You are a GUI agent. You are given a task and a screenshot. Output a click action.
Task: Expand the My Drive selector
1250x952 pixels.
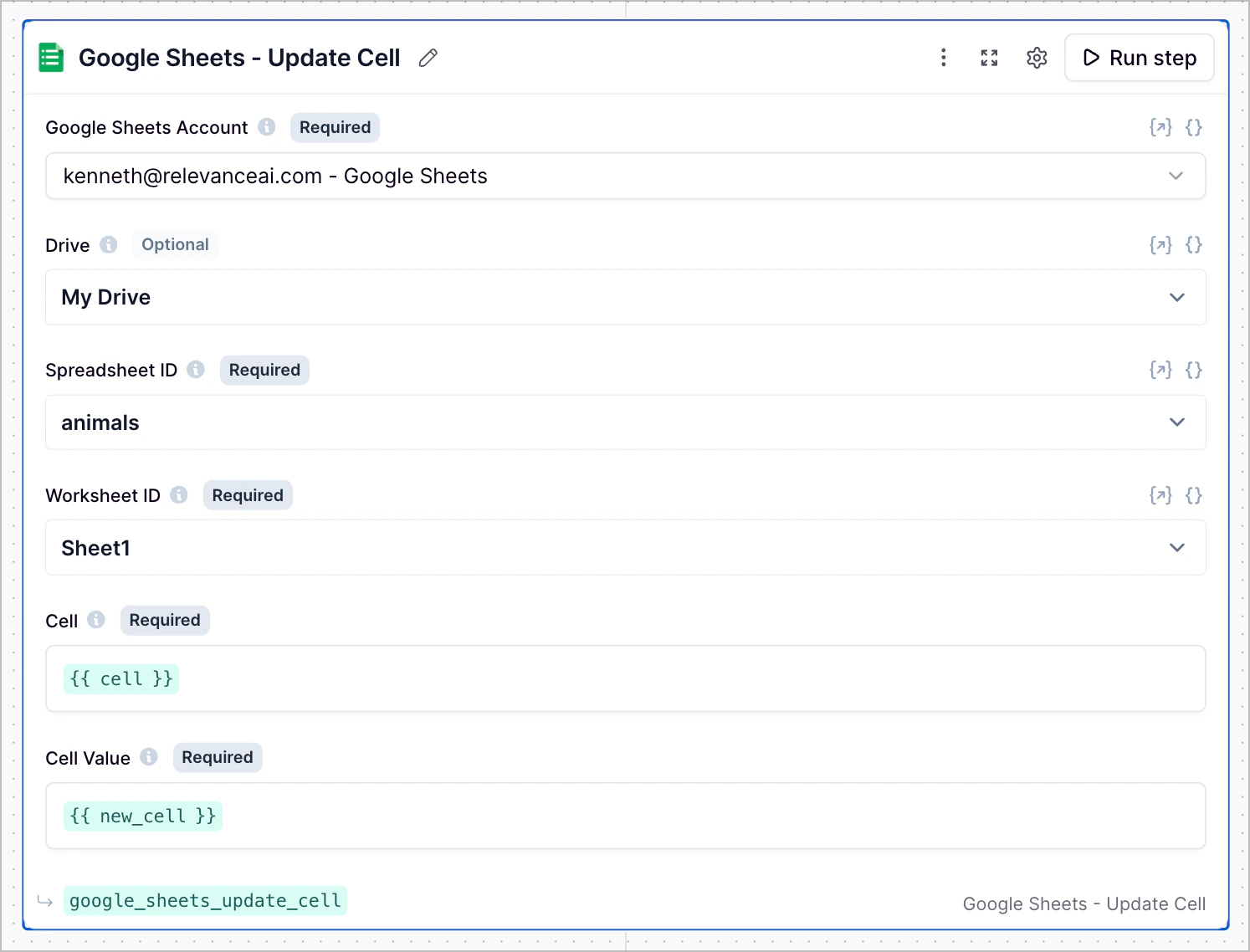pyautogui.click(x=624, y=297)
